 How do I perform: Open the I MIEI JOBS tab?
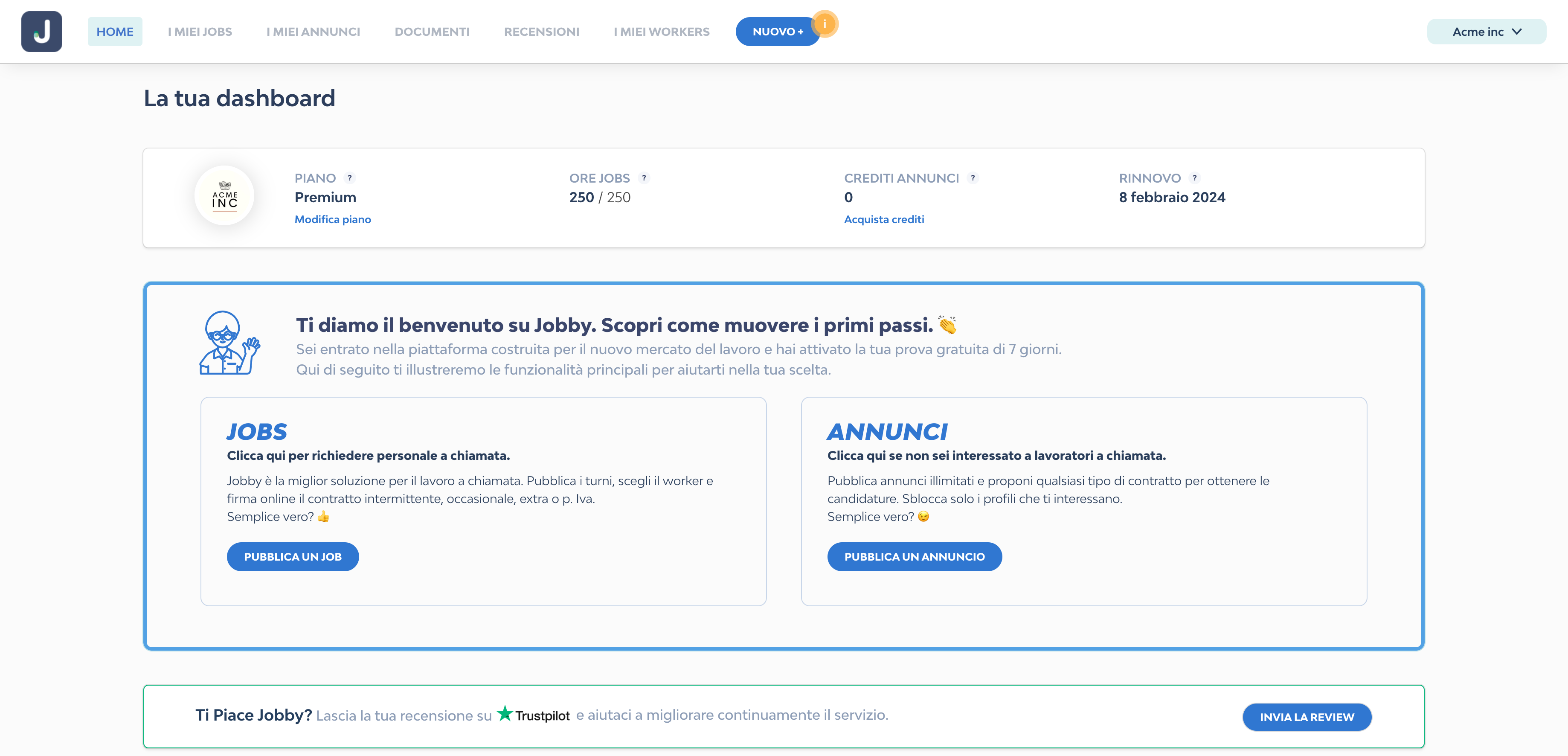coord(200,32)
